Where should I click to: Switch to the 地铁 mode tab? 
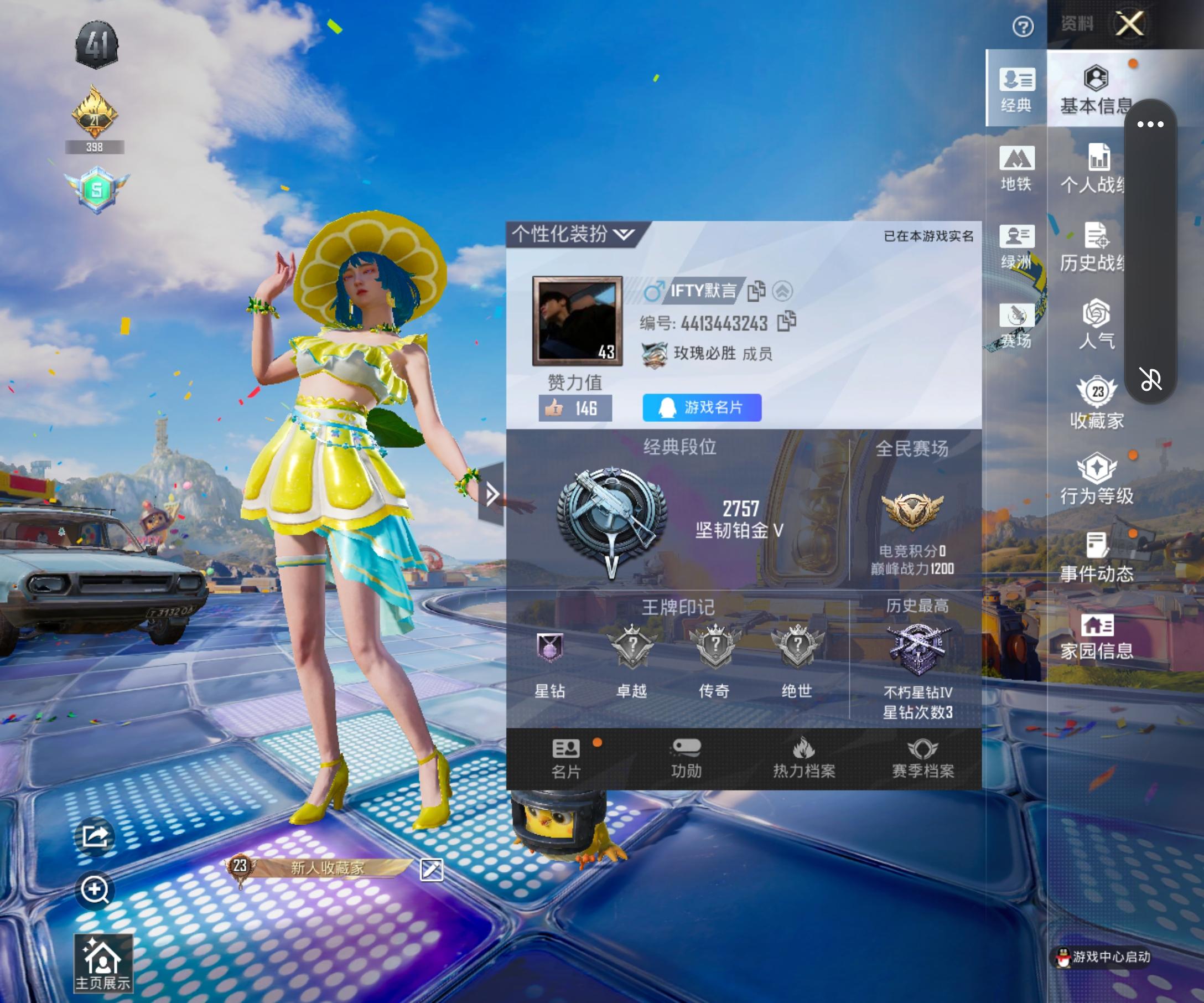click(1016, 168)
